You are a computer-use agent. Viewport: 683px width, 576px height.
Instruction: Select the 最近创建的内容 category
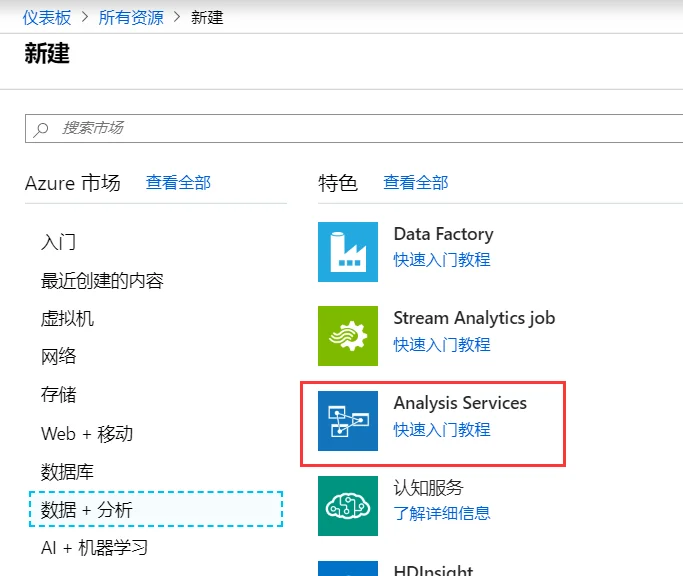tap(102, 281)
